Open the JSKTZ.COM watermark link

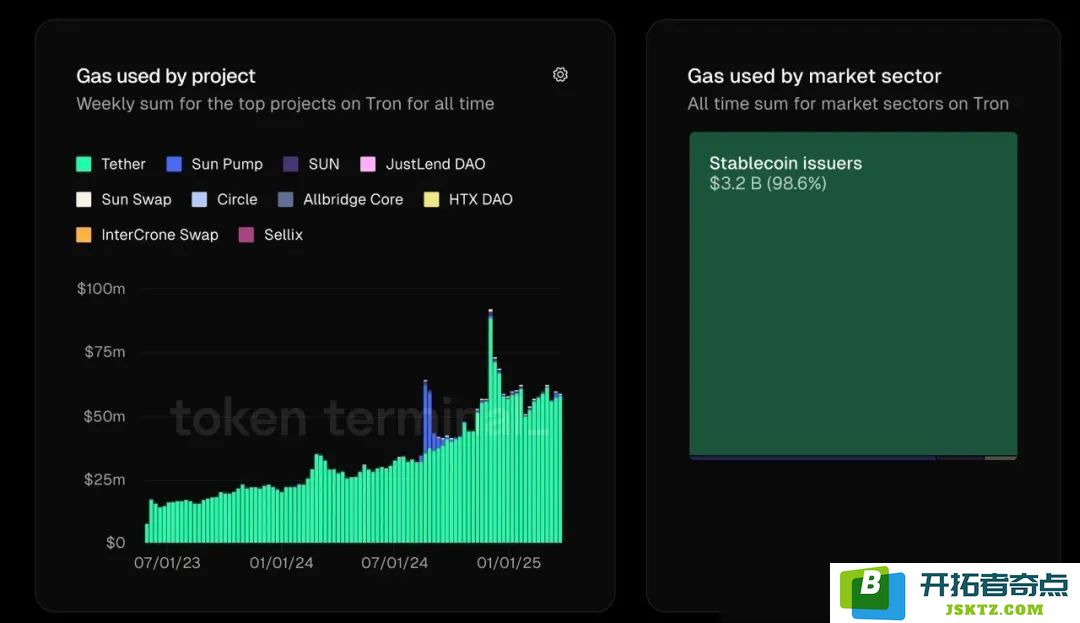click(994, 610)
